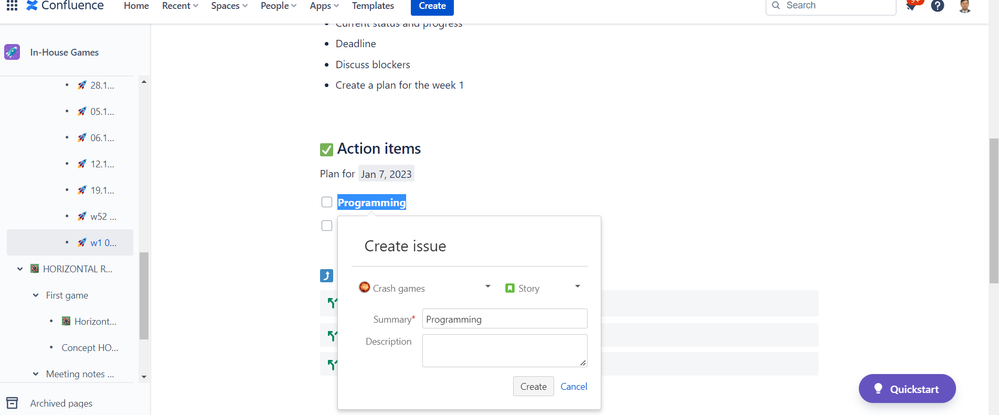Expand the Spaces menu

pyautogui.click(x=229, y=6)
